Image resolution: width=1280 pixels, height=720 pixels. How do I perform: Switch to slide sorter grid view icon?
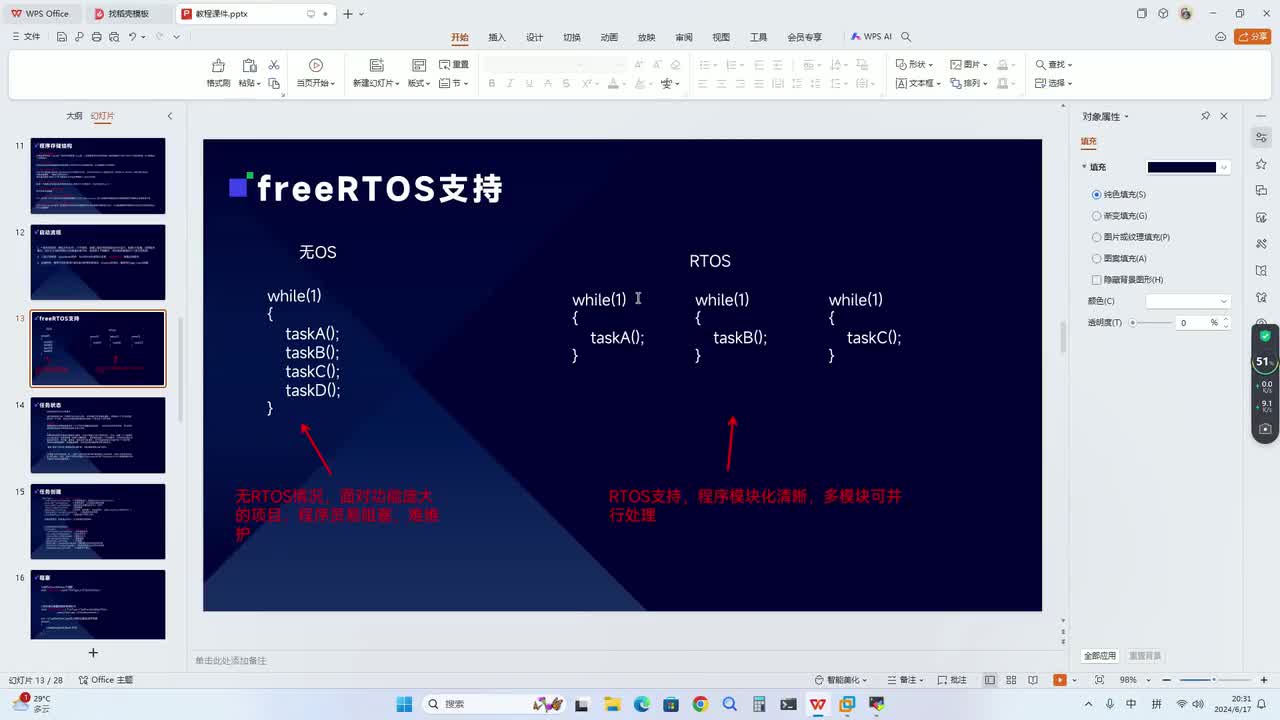[1011, 680]
